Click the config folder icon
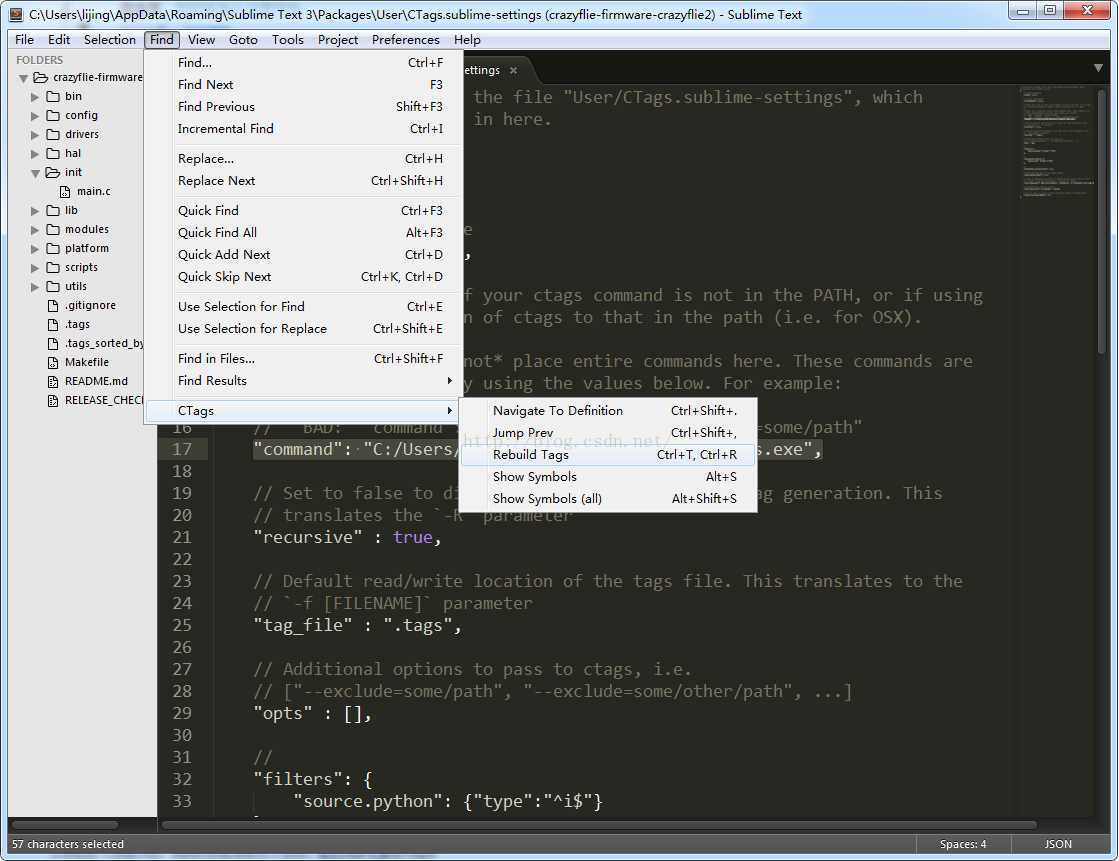The width and height of the screenshot is (1119, 861). 53,115
